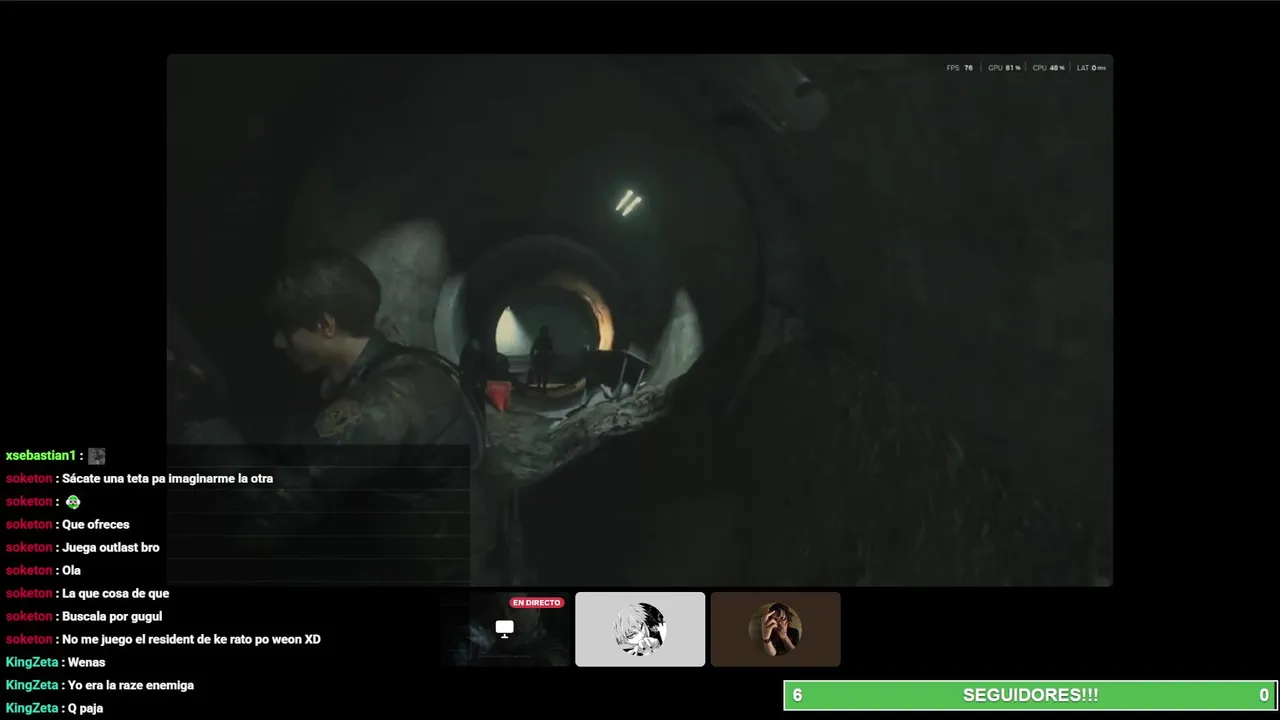Click xsebastian1 username in chat

point(40,456)
